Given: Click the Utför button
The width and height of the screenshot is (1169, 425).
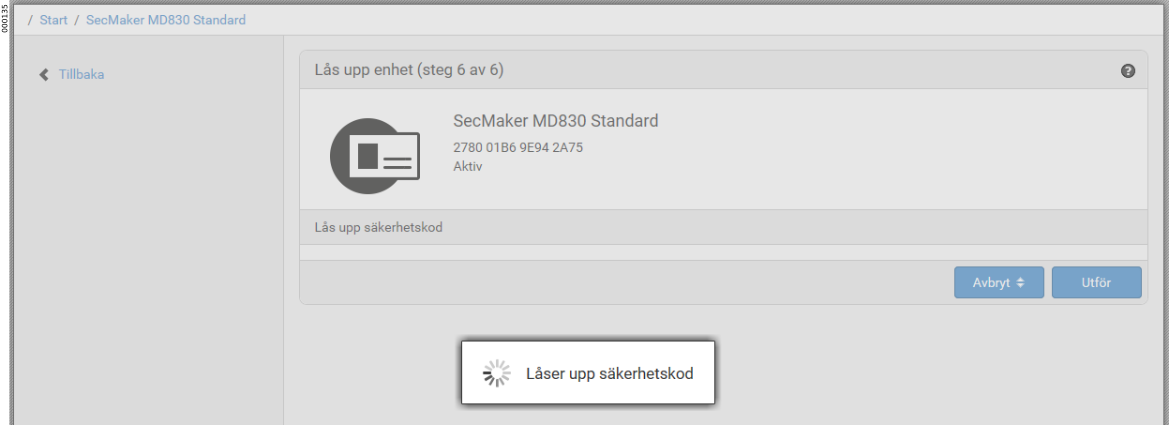Looking at the screenshot, I should point(1097,283).
